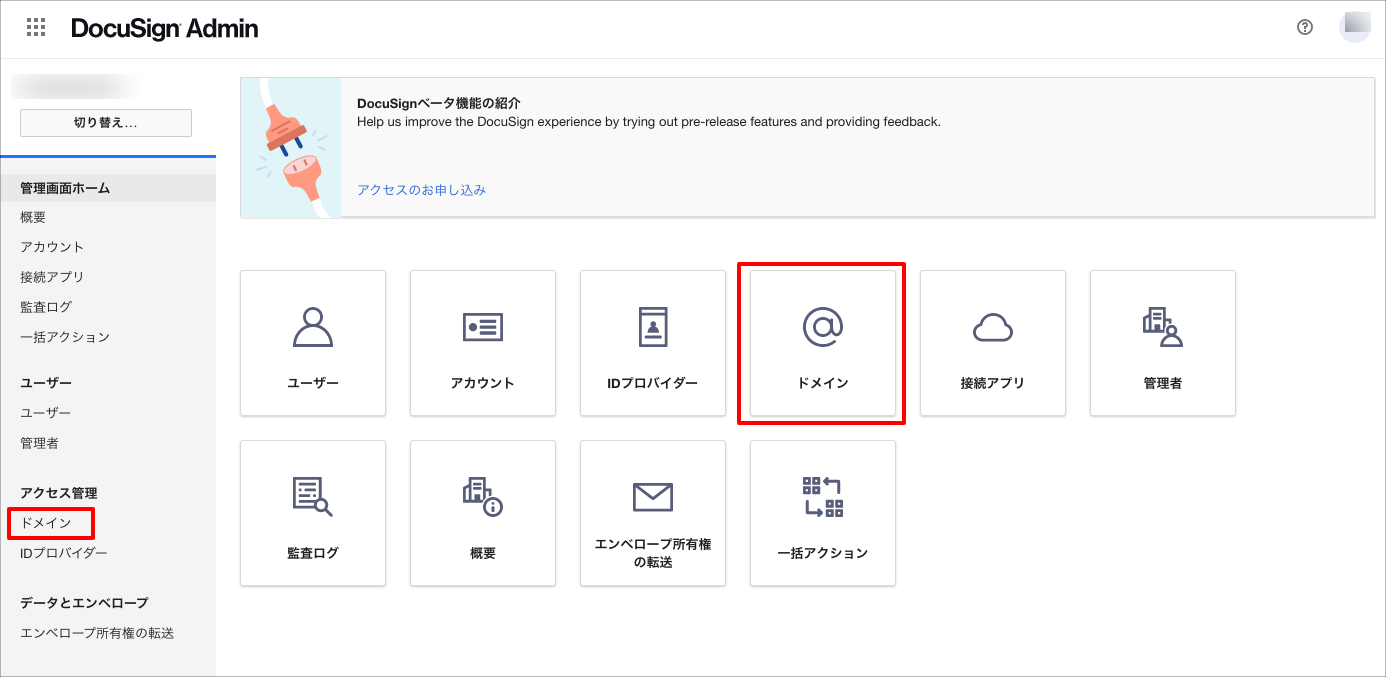Image resolution: width=1386 pixels, height=677 pixels.
Task: Select 接続アプリ in the sidebar
Action: click(52, 277)
